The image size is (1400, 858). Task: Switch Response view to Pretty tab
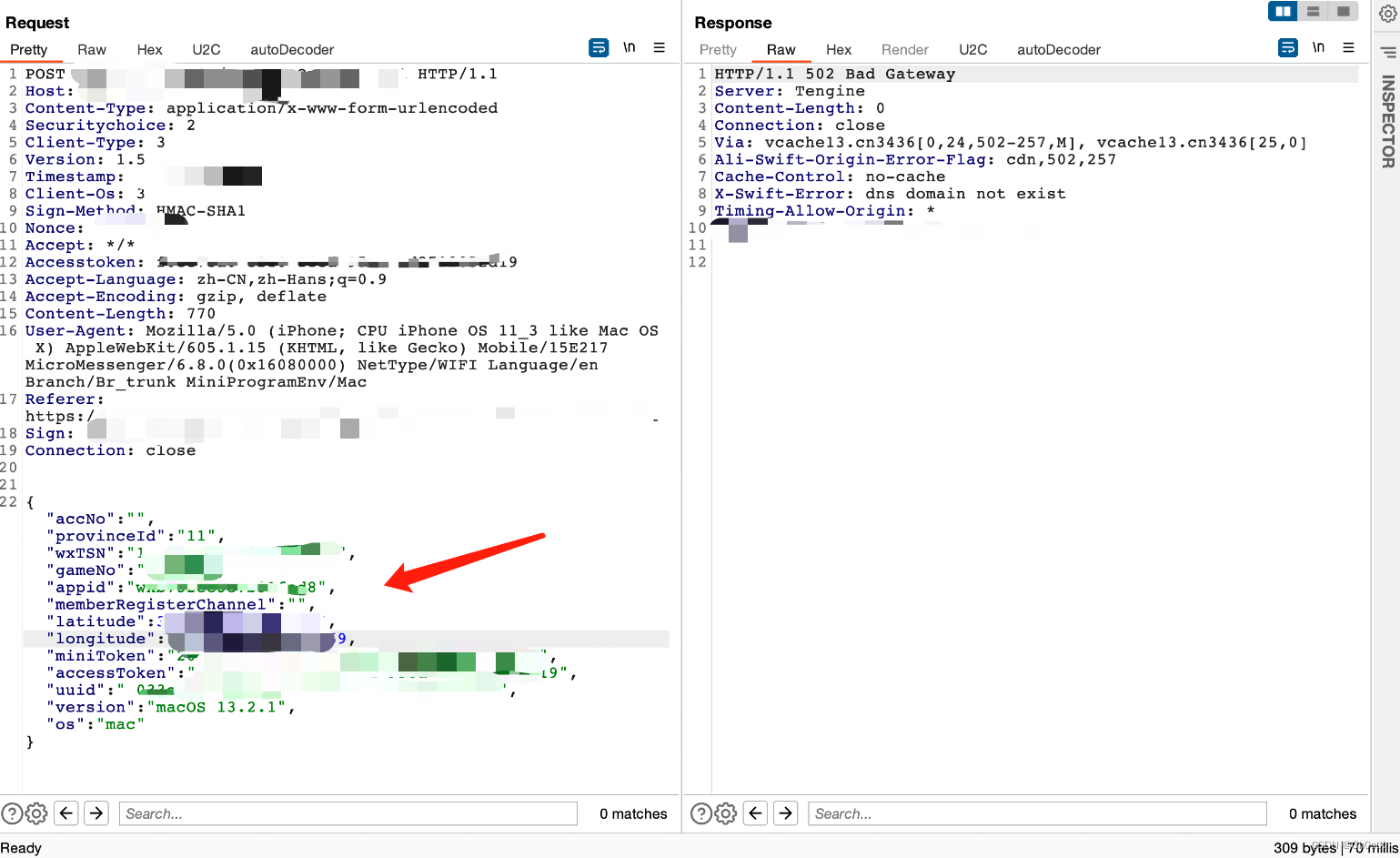tap(718, 50)
